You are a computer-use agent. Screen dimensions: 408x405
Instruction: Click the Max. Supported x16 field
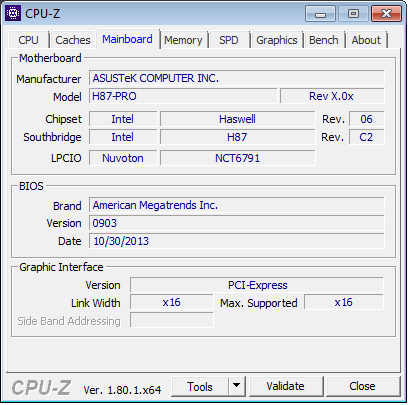(344, 303)
